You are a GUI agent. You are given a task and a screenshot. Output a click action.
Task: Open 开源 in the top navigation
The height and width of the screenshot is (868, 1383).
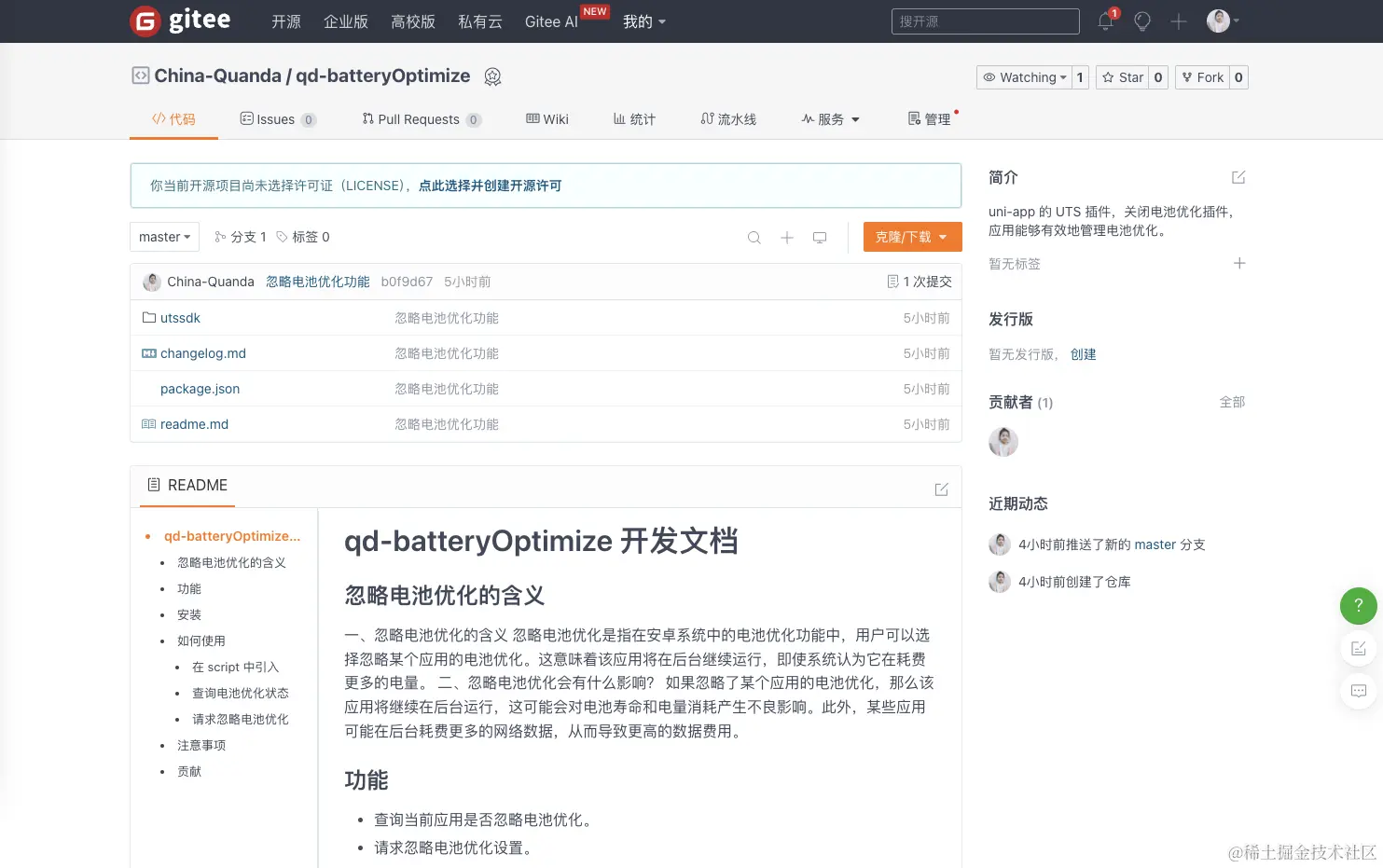click(286, 21)
